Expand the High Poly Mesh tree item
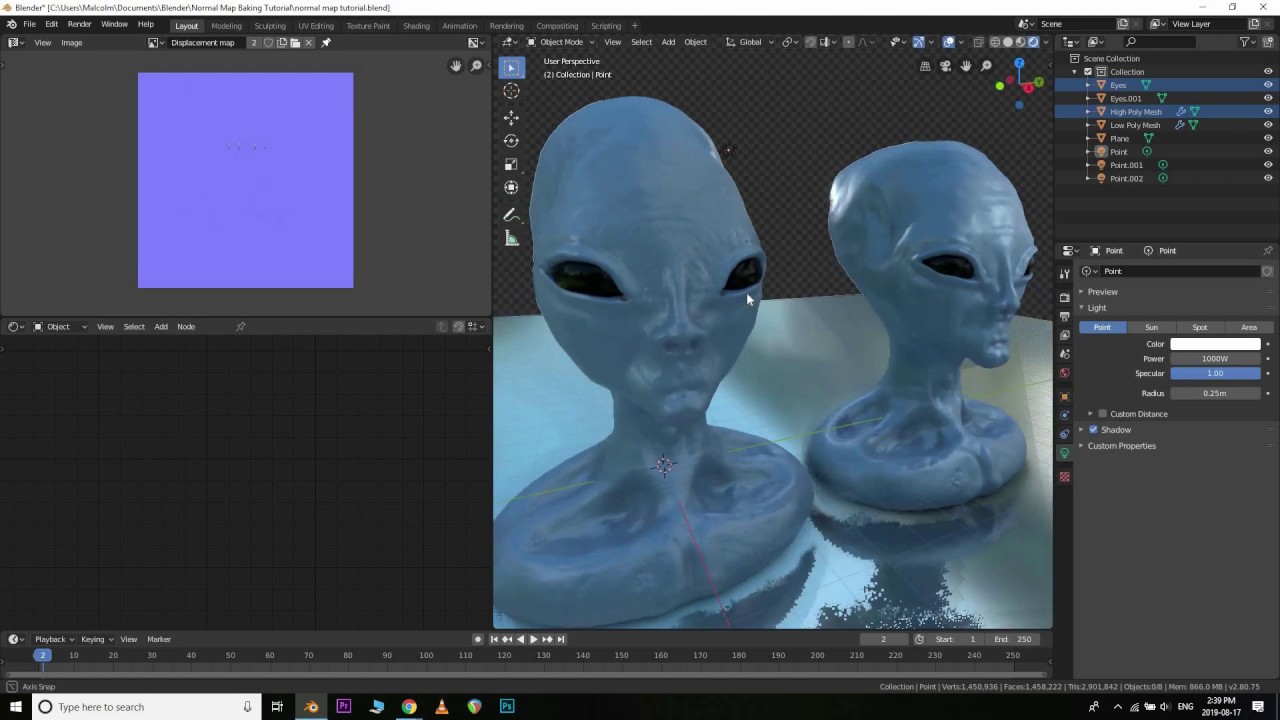1280x720 pixels. 1088,112
